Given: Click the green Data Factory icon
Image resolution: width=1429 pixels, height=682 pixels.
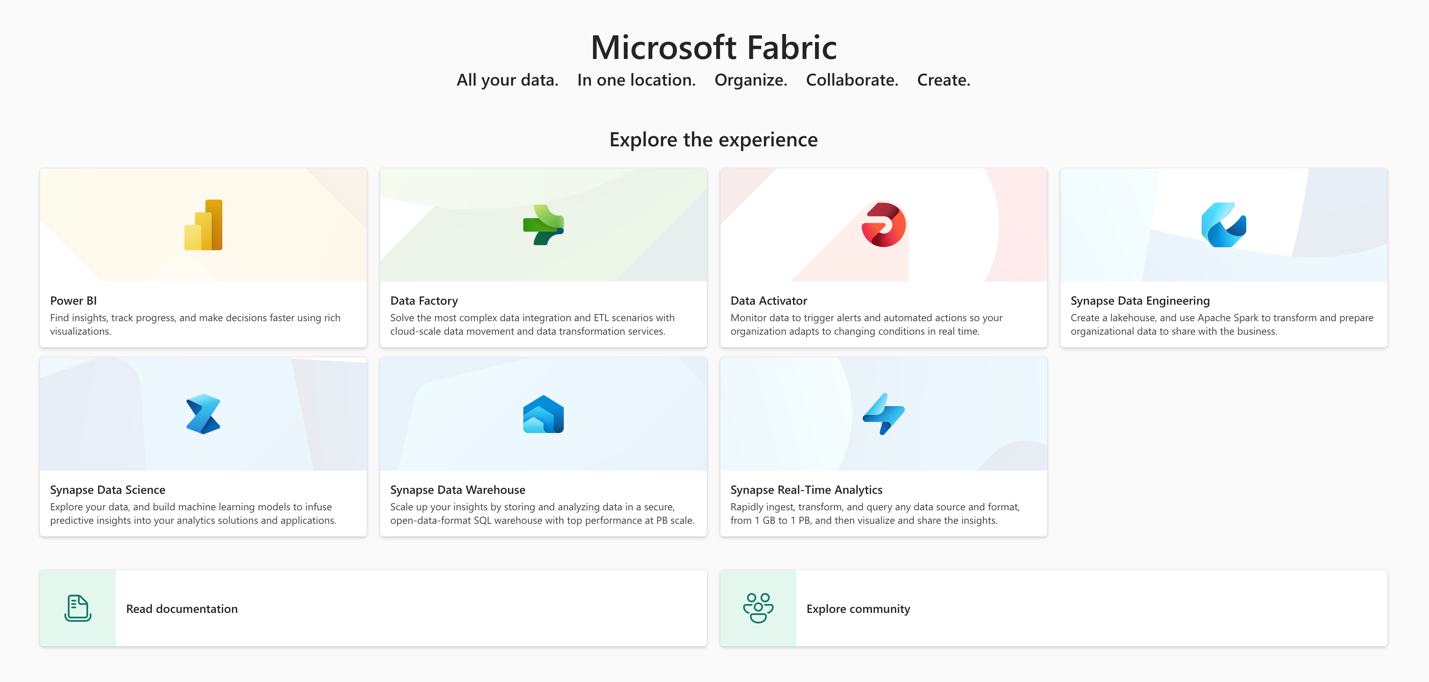Looking at the screenshot, I should pyautogui.click(x=543, y=225).
